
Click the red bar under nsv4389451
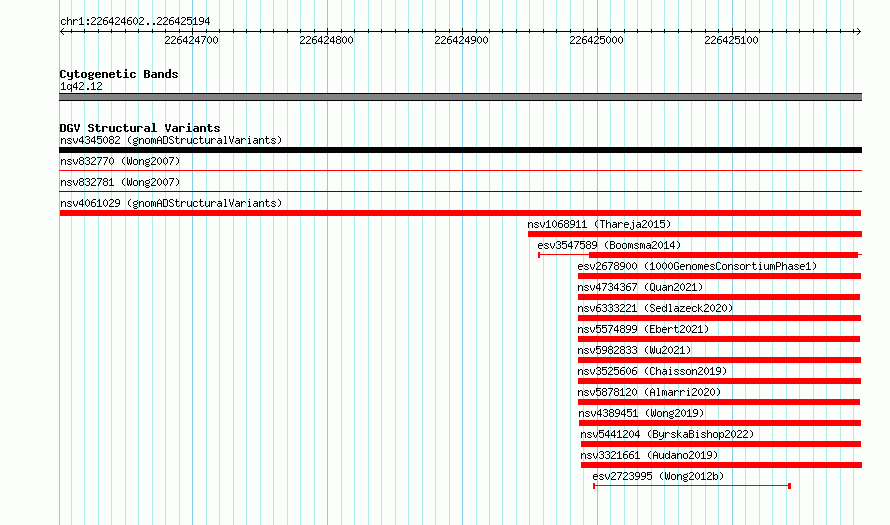click(x=720, y=423)
